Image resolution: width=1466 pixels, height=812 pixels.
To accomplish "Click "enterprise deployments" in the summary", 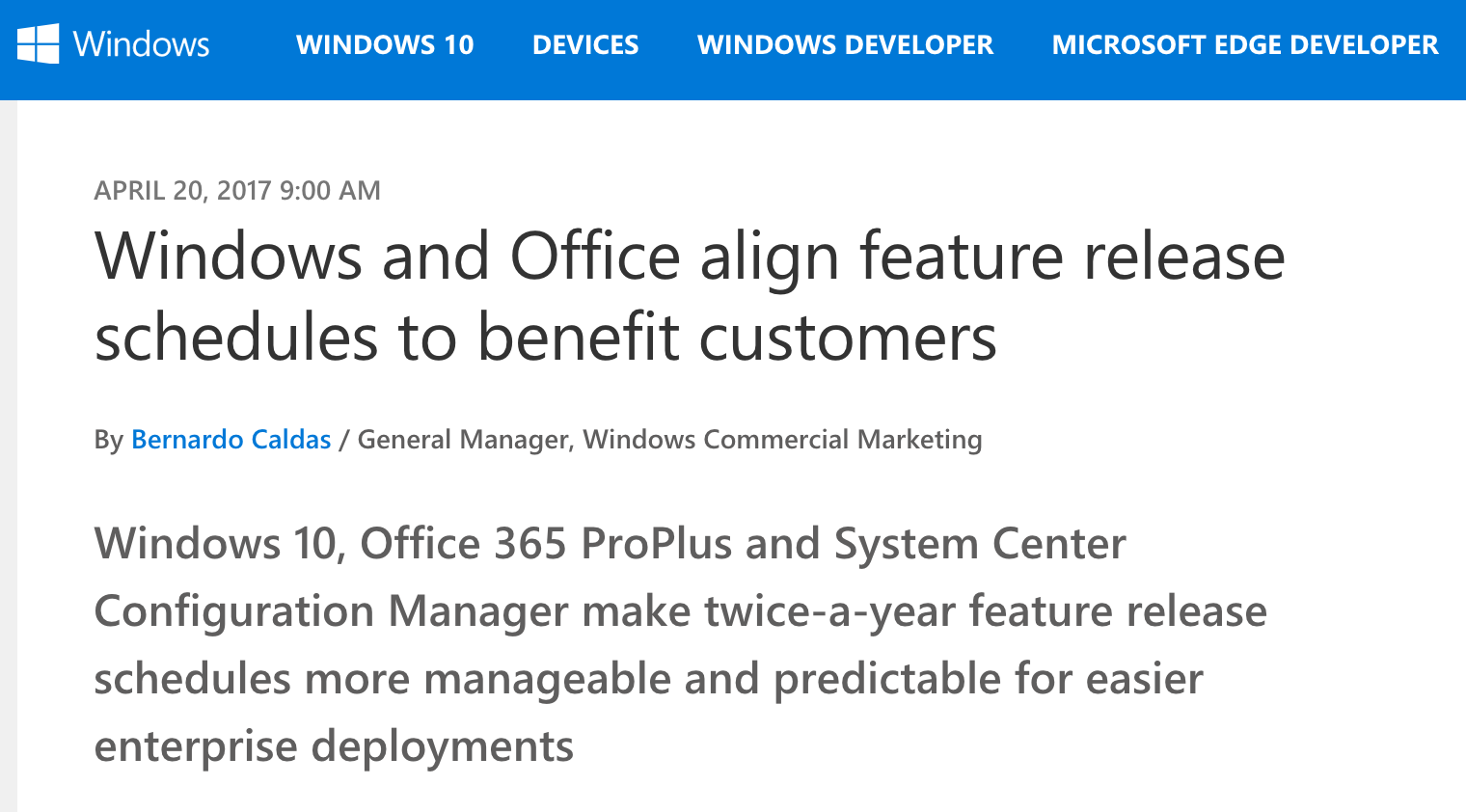I will [334, 746].
